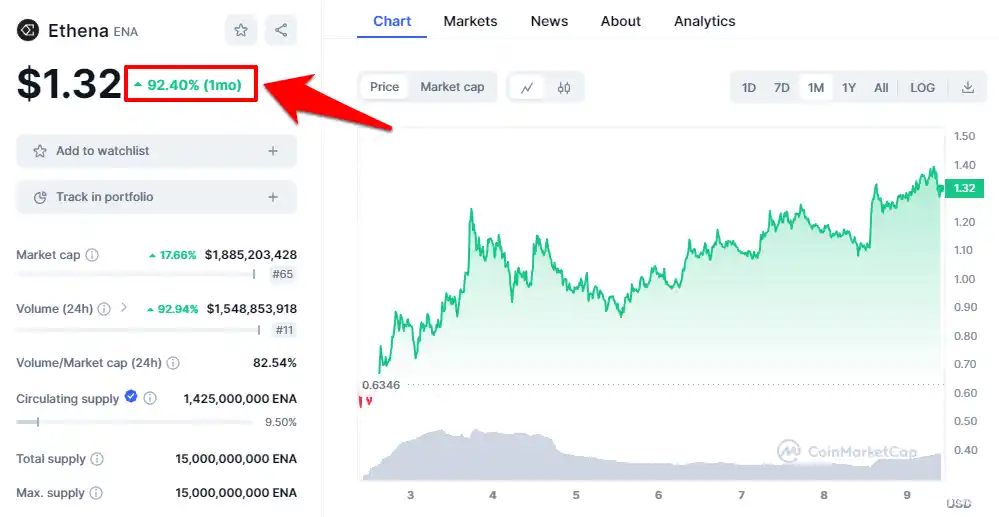The height and width of the screenshot is (517, 999).
Task: Switch to the candlestick chart icon
Action: pyautogui.click(x=564, y=88)
